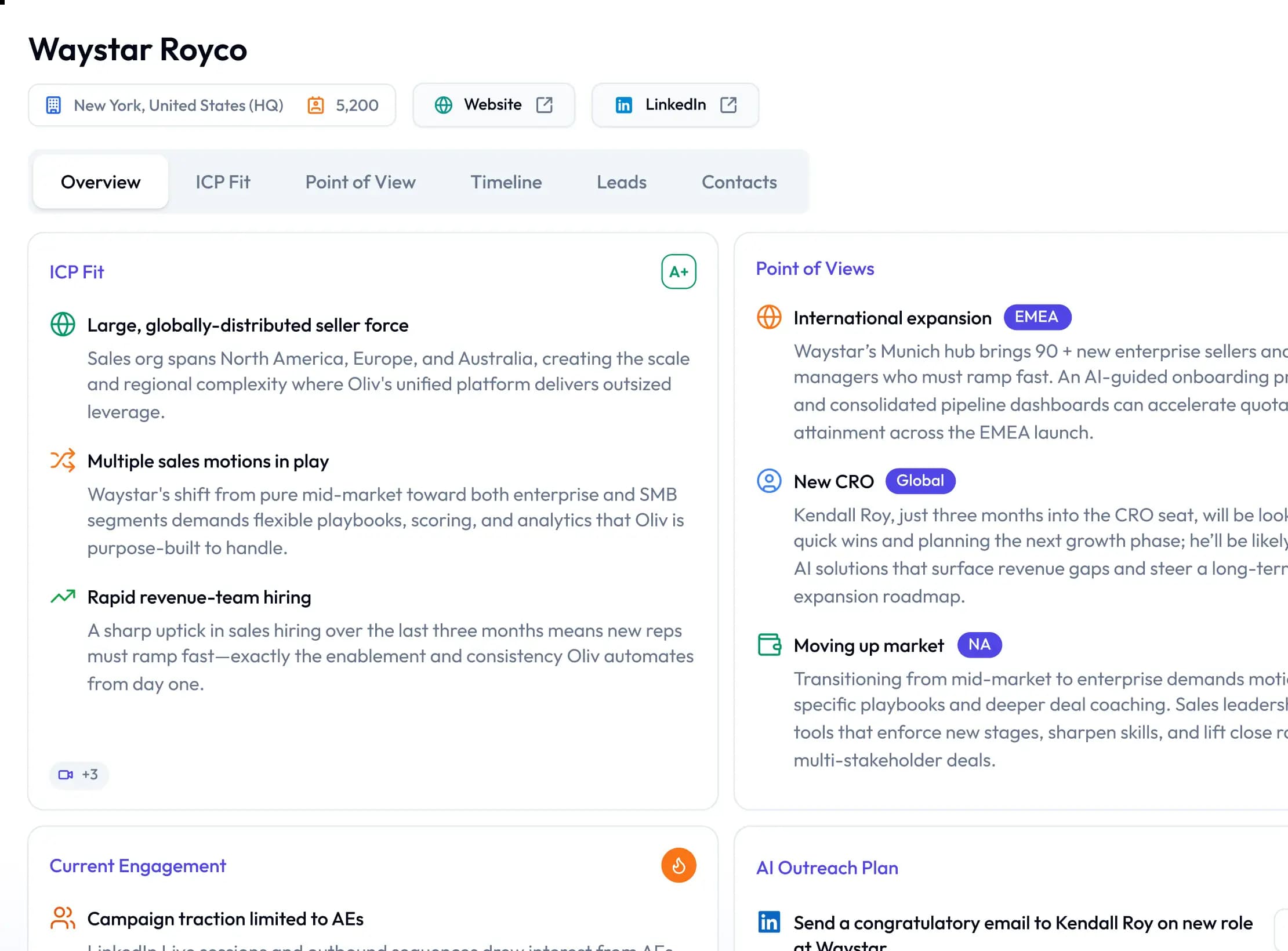
Task: Click "Campaign traction limited to AEs" heading
Action: tap(225, 919)
